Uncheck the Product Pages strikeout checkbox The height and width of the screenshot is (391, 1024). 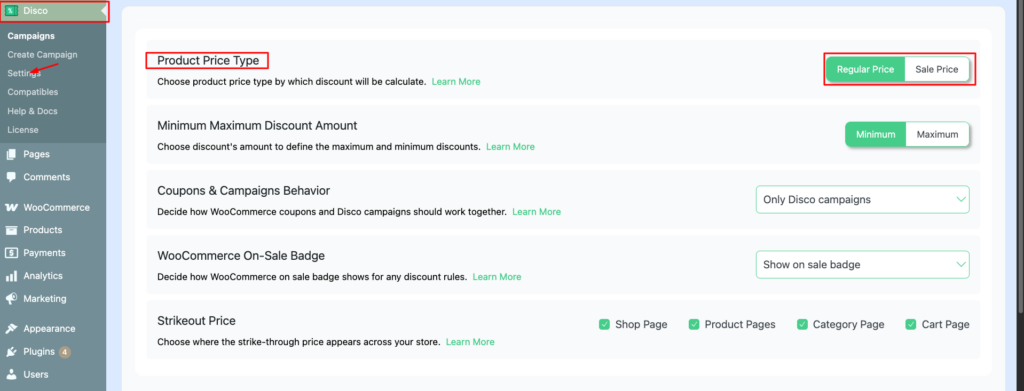(694, 324)
